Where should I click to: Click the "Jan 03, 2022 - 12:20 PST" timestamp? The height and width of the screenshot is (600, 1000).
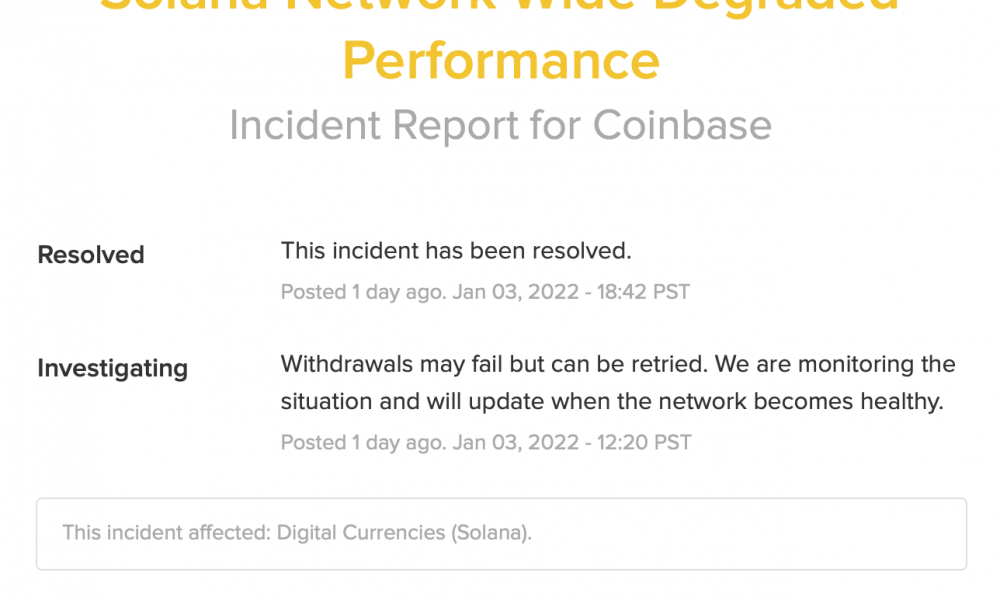click(x=572, y=442)
